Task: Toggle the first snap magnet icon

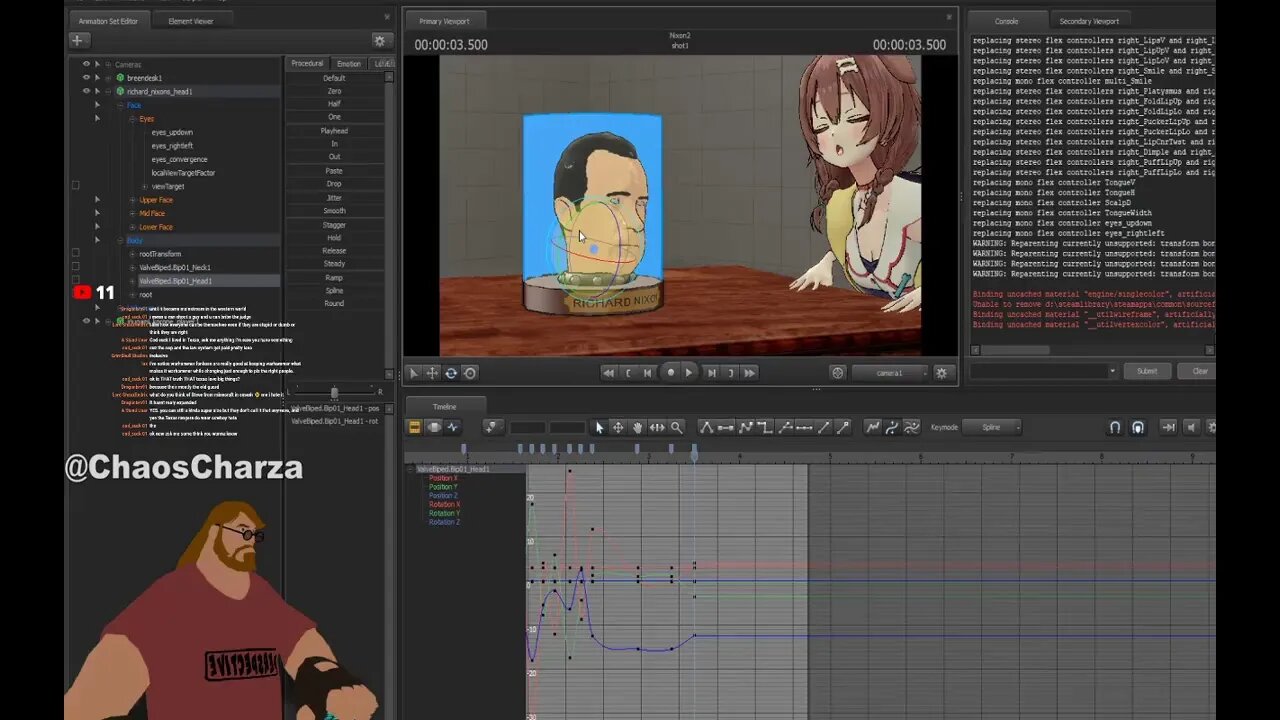Action: [1115, 427]
